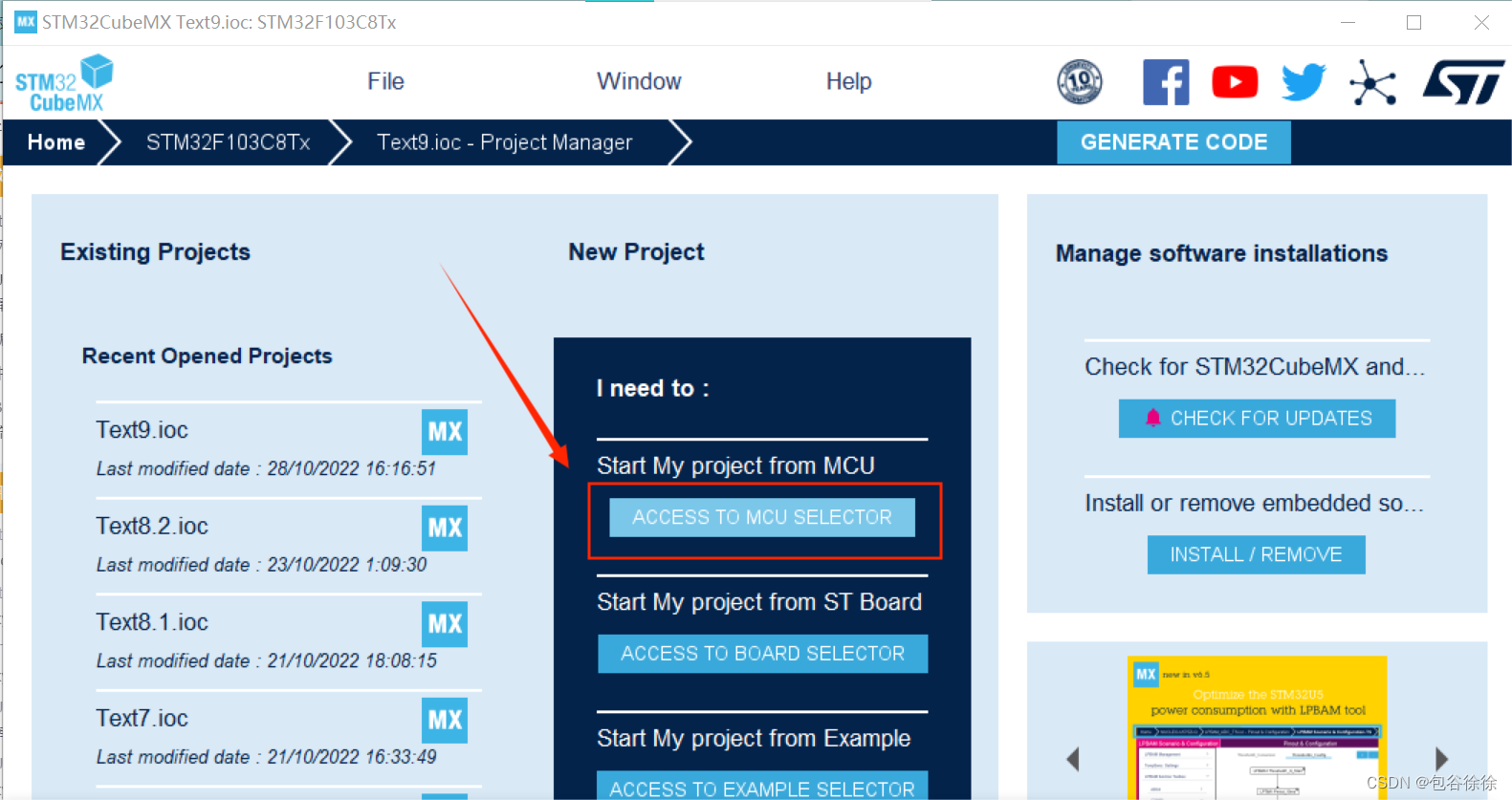Click the MX title bar app icon
The width and height of the screenshot is (1512, 800).
(26, 22)
